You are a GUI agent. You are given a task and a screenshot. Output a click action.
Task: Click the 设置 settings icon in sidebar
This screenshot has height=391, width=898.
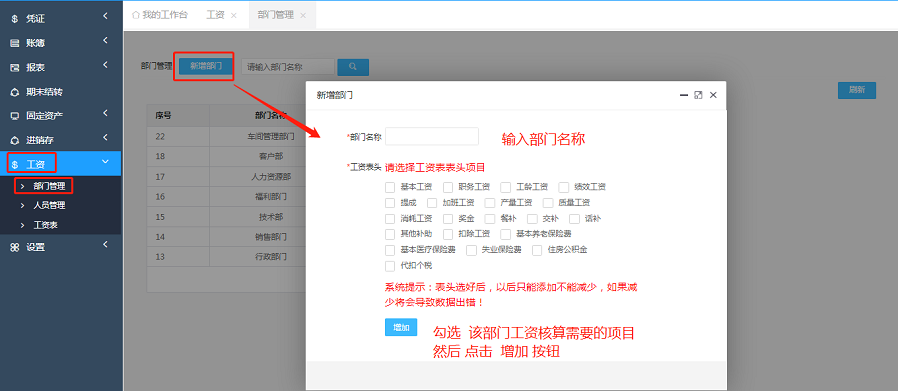click(15, 247)
